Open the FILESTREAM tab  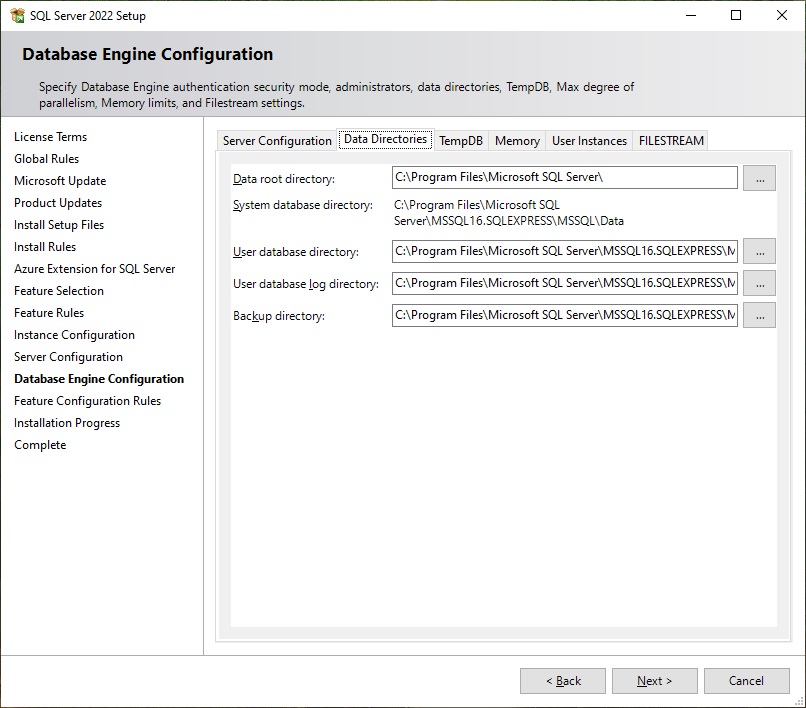[671, 141]
